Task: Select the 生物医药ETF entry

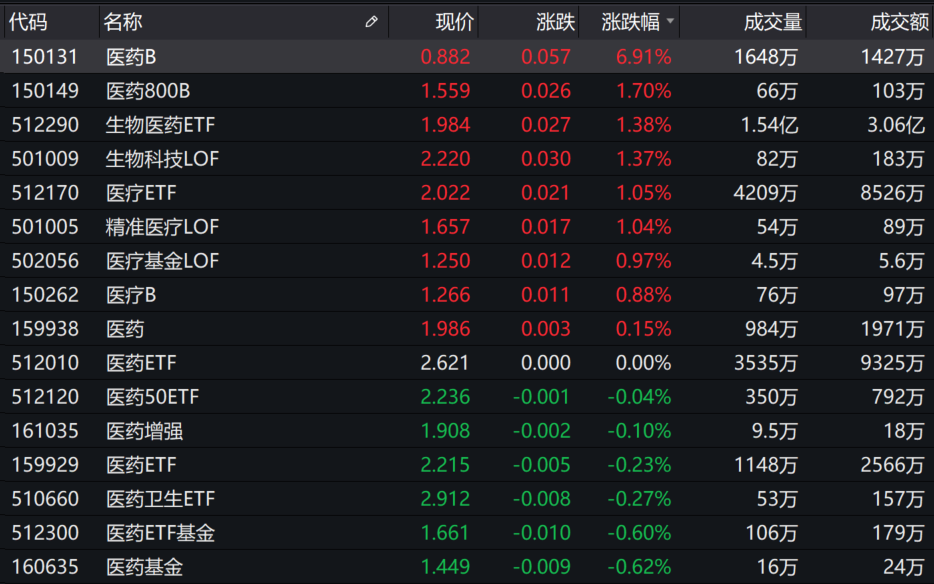Action: point(160,125)
